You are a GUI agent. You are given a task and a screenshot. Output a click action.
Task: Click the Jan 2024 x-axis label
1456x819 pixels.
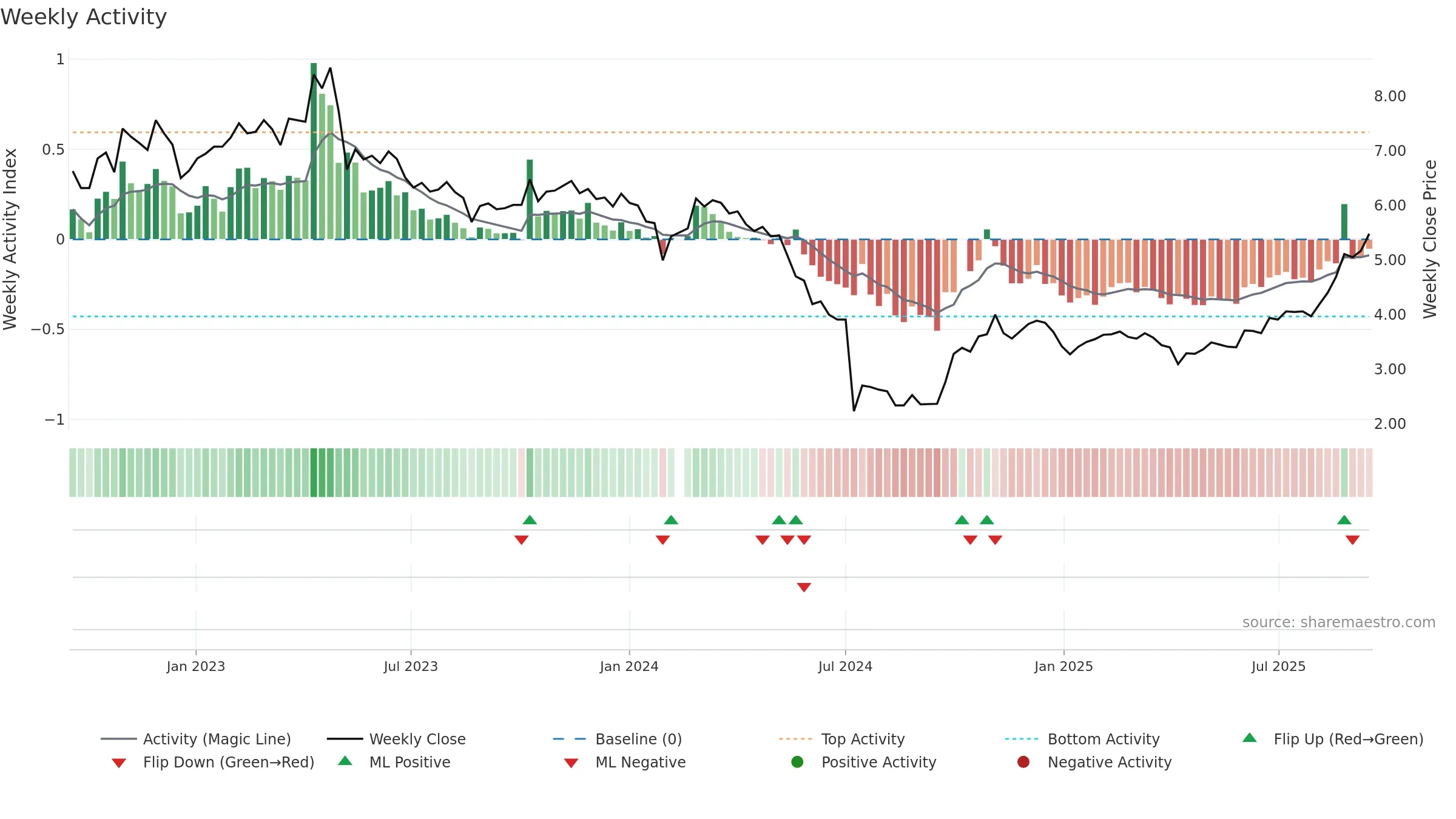[x=629, y=666]
